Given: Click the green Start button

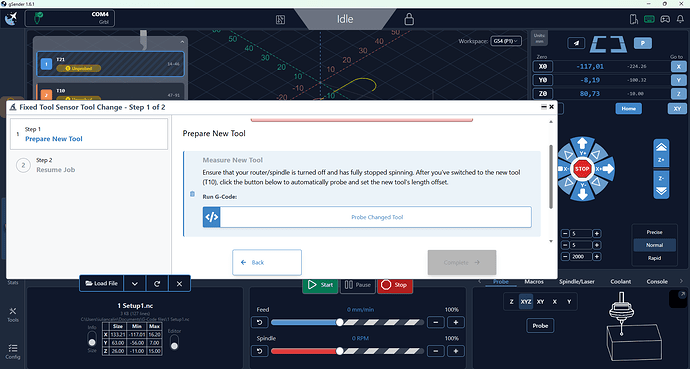Looking at the screenshot, I should click(320, 285).
